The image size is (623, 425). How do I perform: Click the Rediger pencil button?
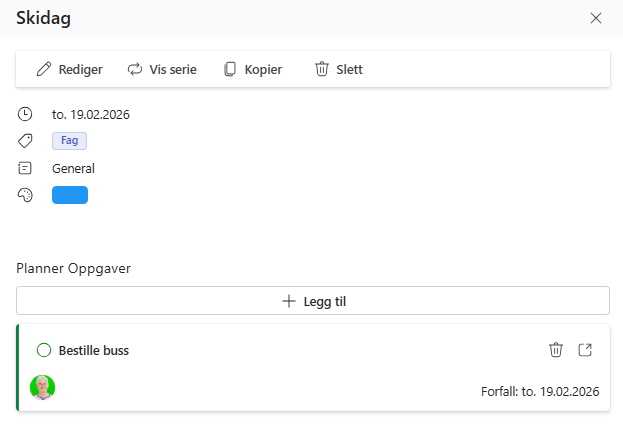(69, 69)
